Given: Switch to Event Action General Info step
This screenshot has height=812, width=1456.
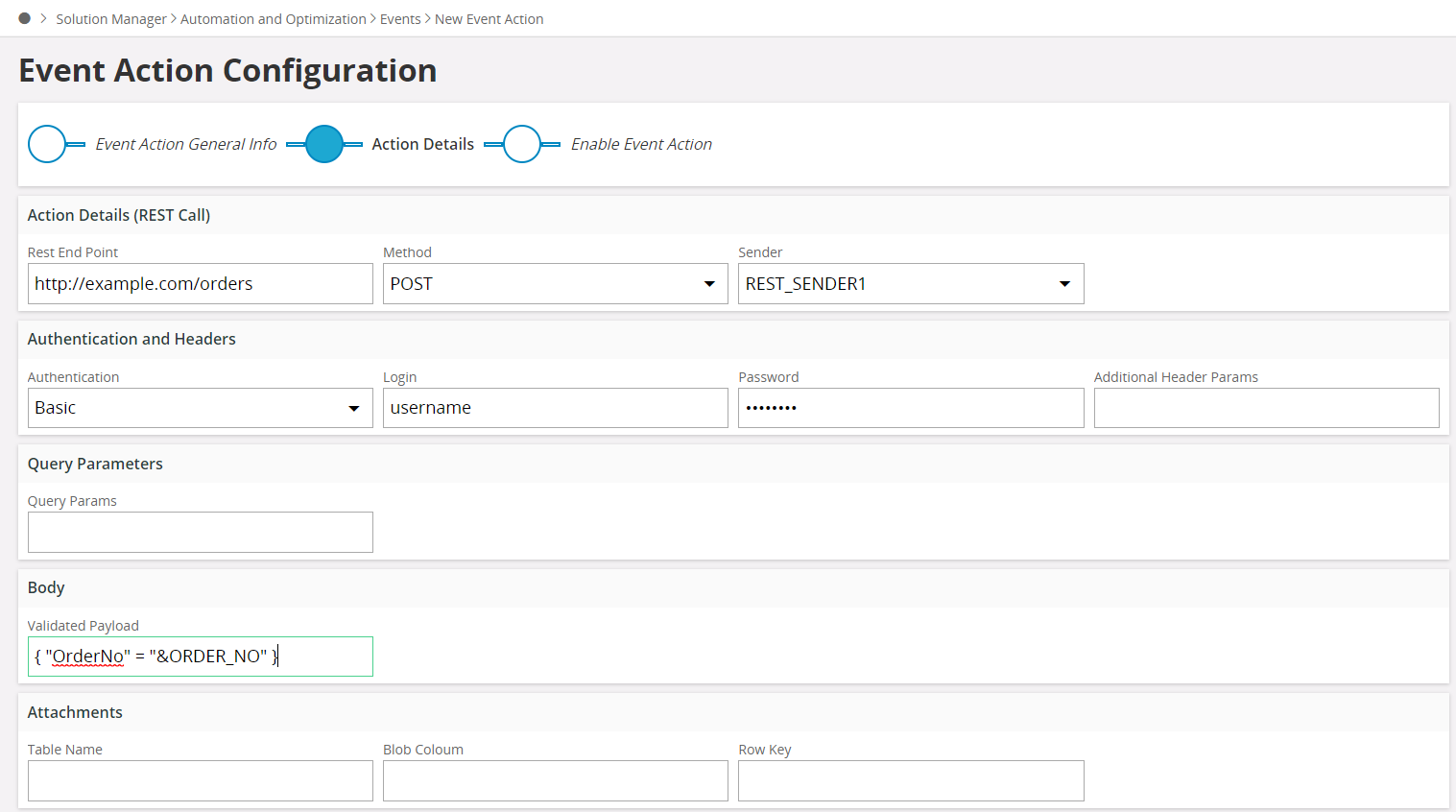Looking at the screenshot, I should 186,144.
